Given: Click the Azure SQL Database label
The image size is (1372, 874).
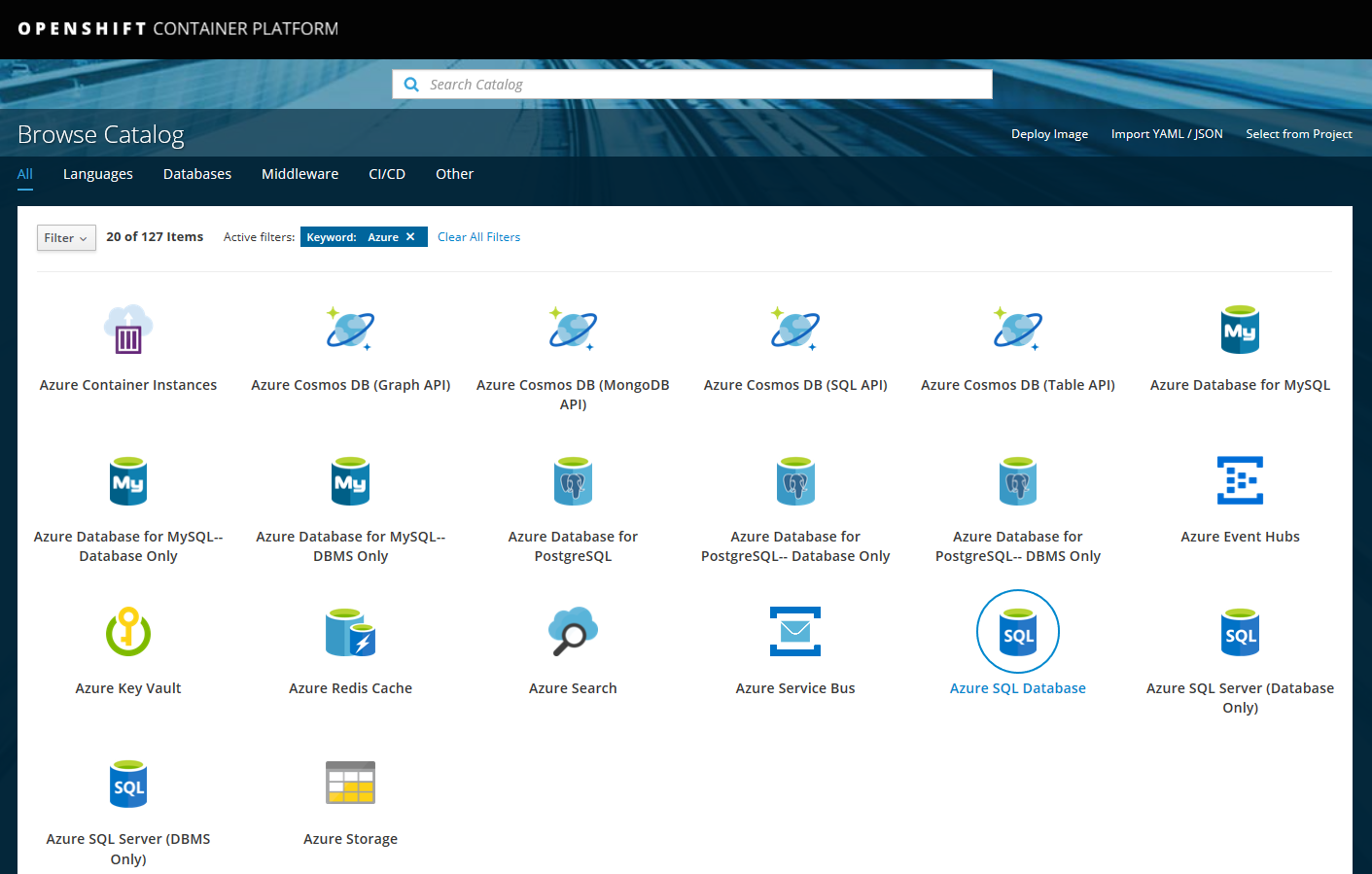Looking at the screenshot, I should coord(1018,688).
